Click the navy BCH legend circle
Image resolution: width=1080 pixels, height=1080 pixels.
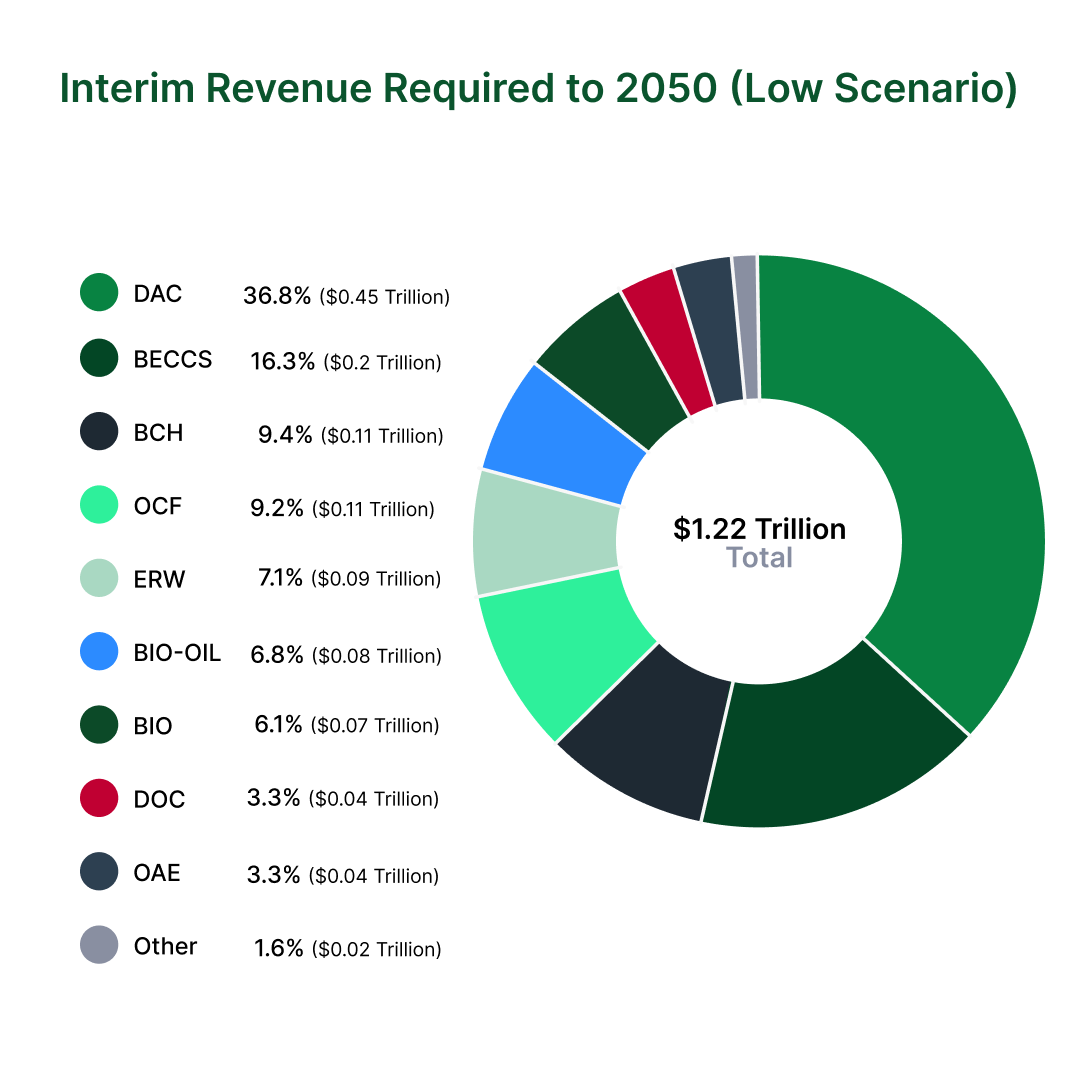pos(99,432)
